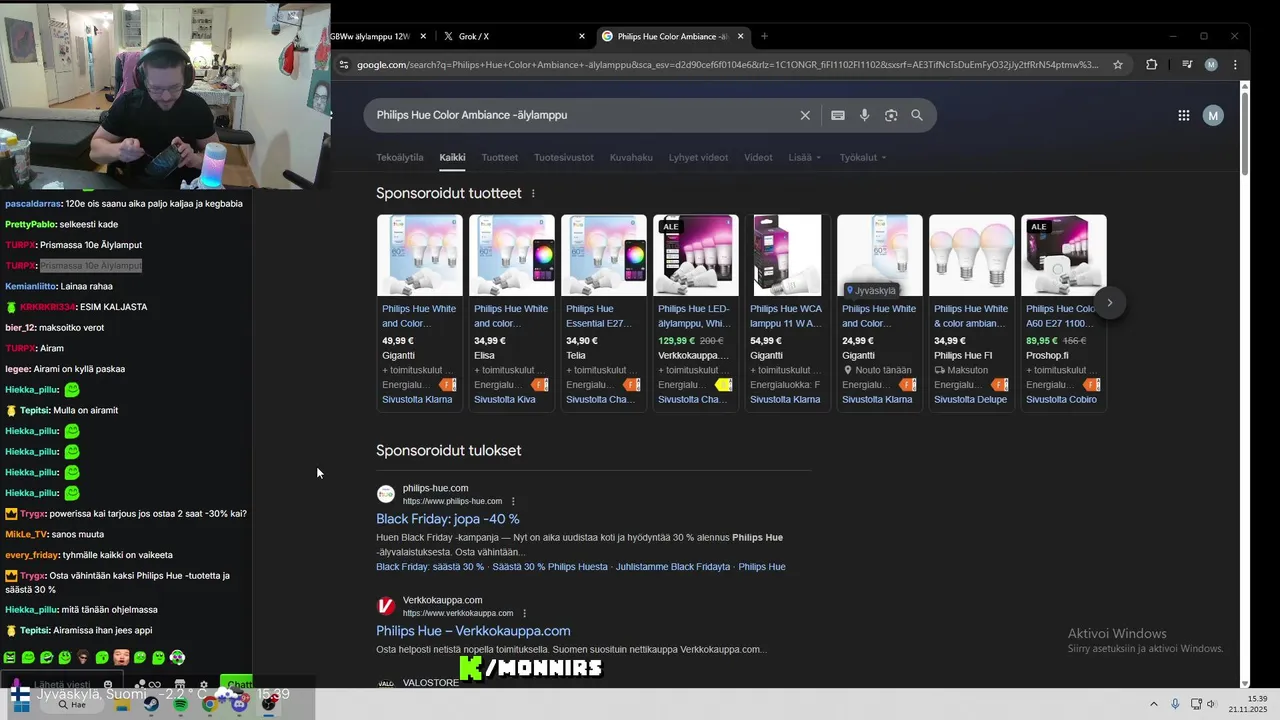Click the Google search input field
1280x720 pixels.
click(x=580, y=115)
